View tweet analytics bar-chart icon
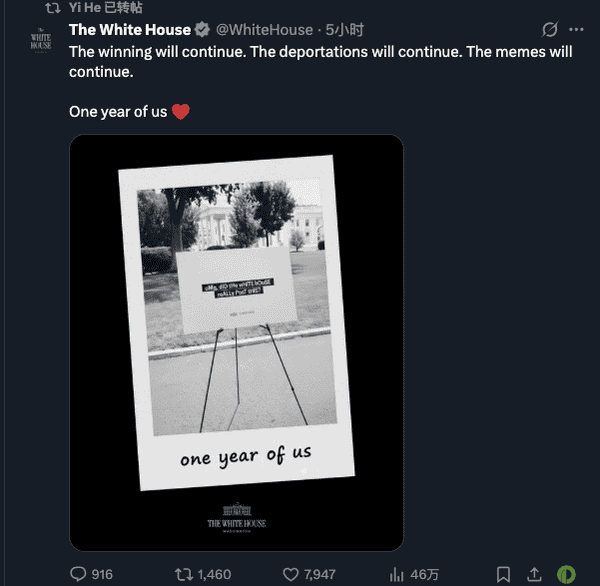This screenshot has width=600, height=586. tap(396, 574)
